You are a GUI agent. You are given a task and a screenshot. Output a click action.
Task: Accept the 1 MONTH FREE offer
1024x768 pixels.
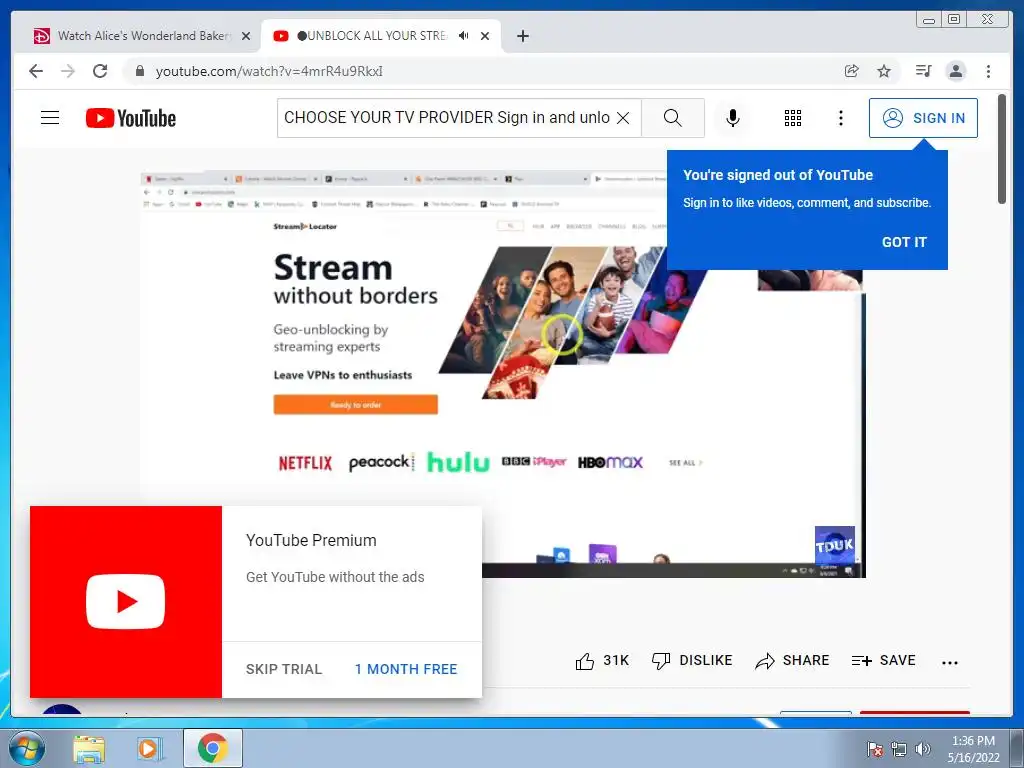[x=406, y=669]
